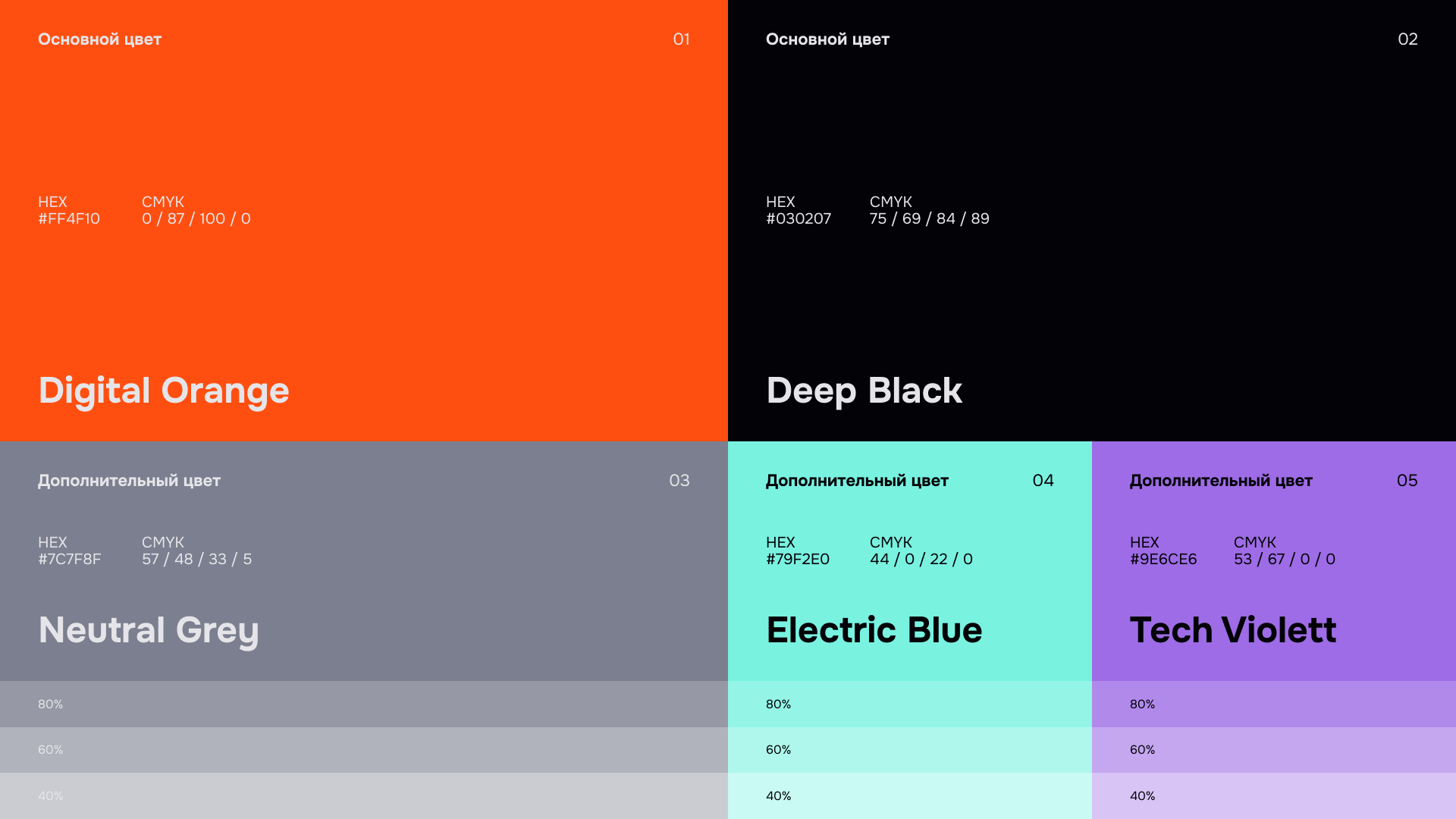Screen dimensions: 1456x819
Task: Click the Neutral Grey heading
Action: click(x=149, y=631)
